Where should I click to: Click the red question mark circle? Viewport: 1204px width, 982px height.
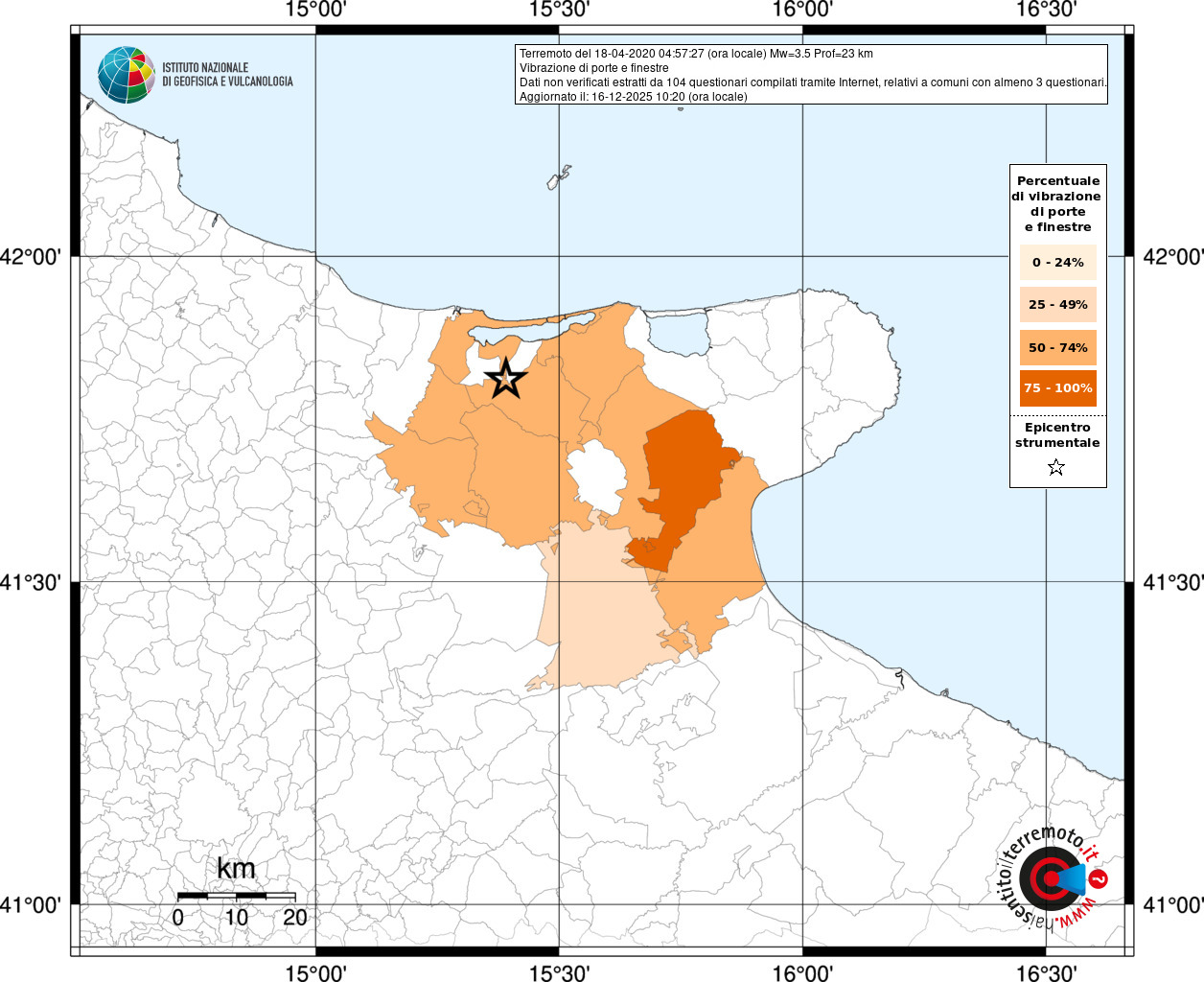(1100, 878)
